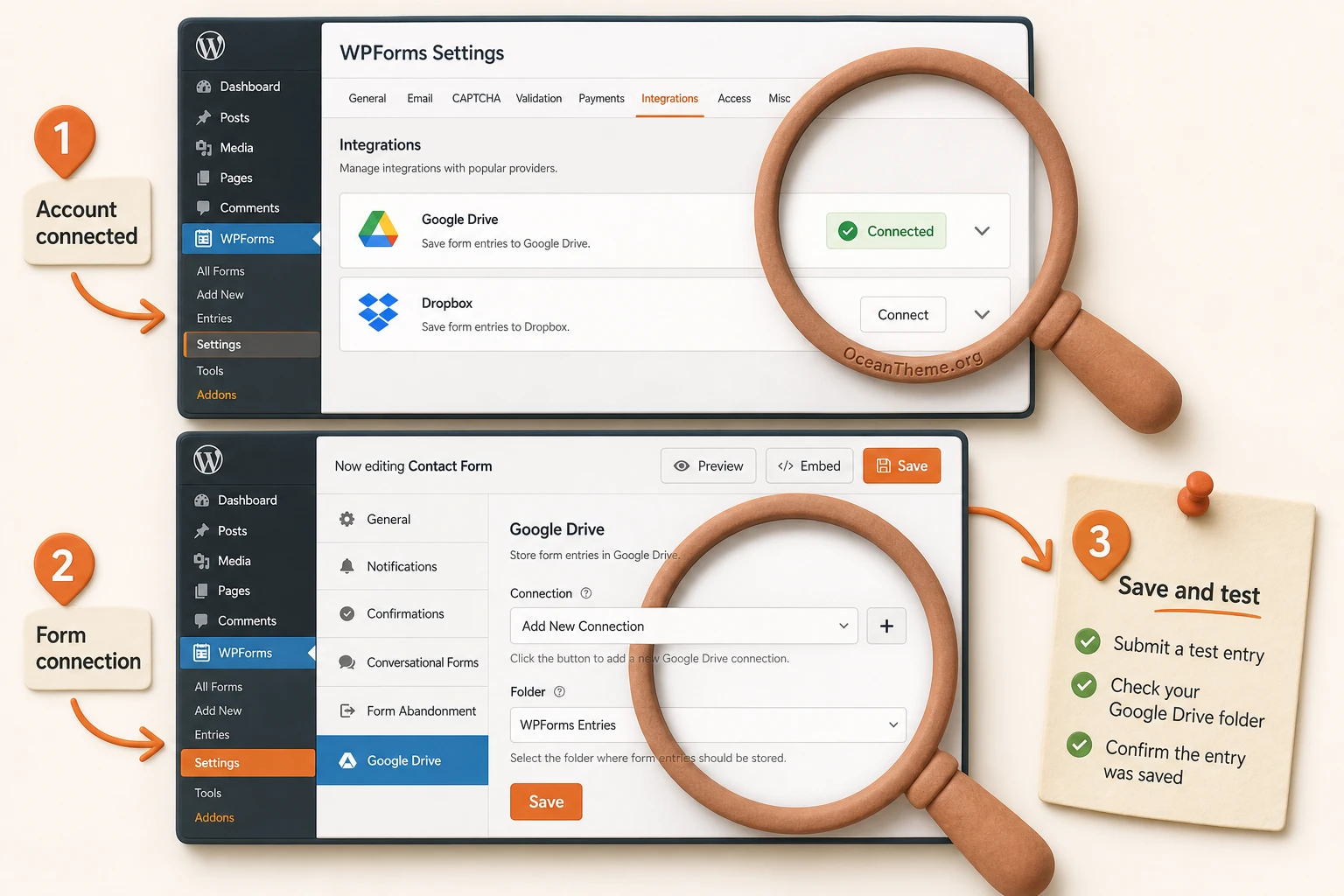Expand the Dropbox integration row chevron
Screen dimensions: 1344x896
982,315
